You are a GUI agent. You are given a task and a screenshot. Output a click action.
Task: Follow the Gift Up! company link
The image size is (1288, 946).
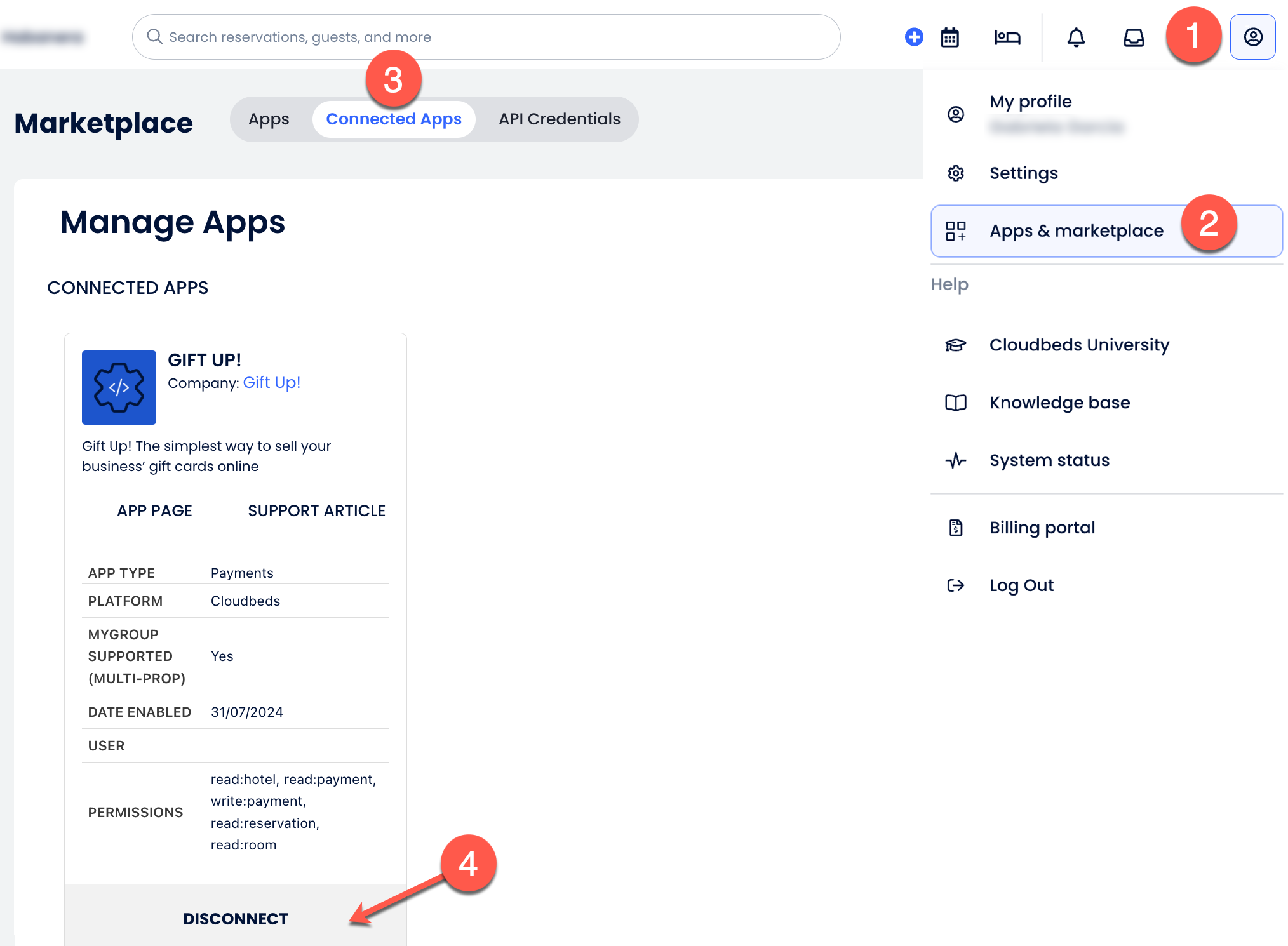271,383
